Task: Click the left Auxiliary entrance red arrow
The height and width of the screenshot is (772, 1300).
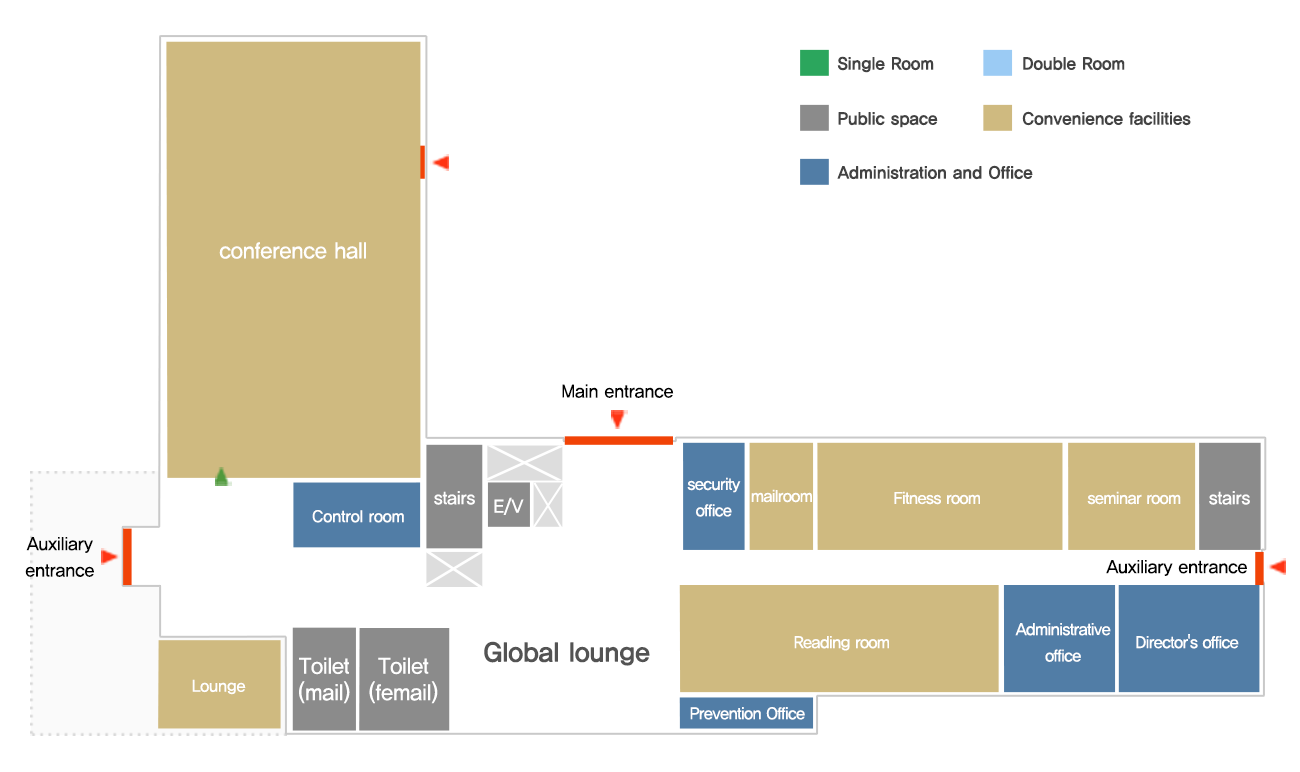Action: tap(109, 557)
